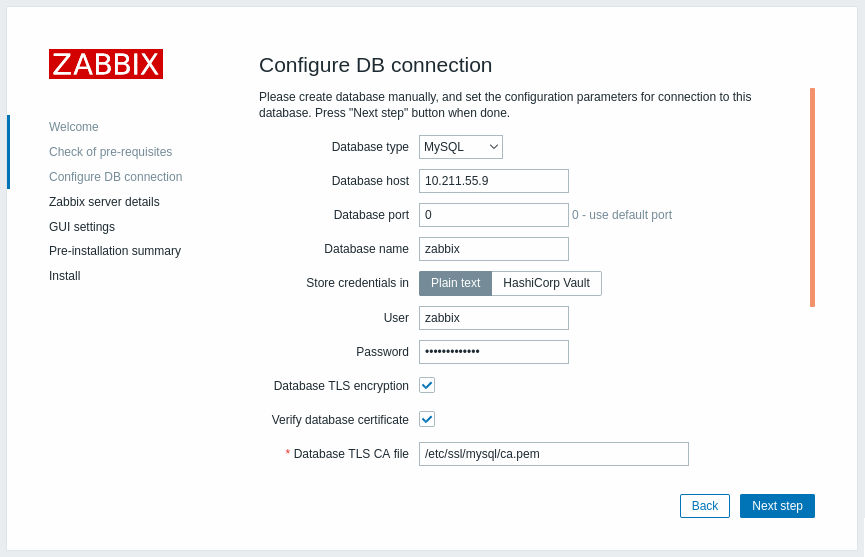The width and height of the screenshot is (865, 557).
Task: Click the Next step button
Action: pyautogui.click(x=777, y=506)
